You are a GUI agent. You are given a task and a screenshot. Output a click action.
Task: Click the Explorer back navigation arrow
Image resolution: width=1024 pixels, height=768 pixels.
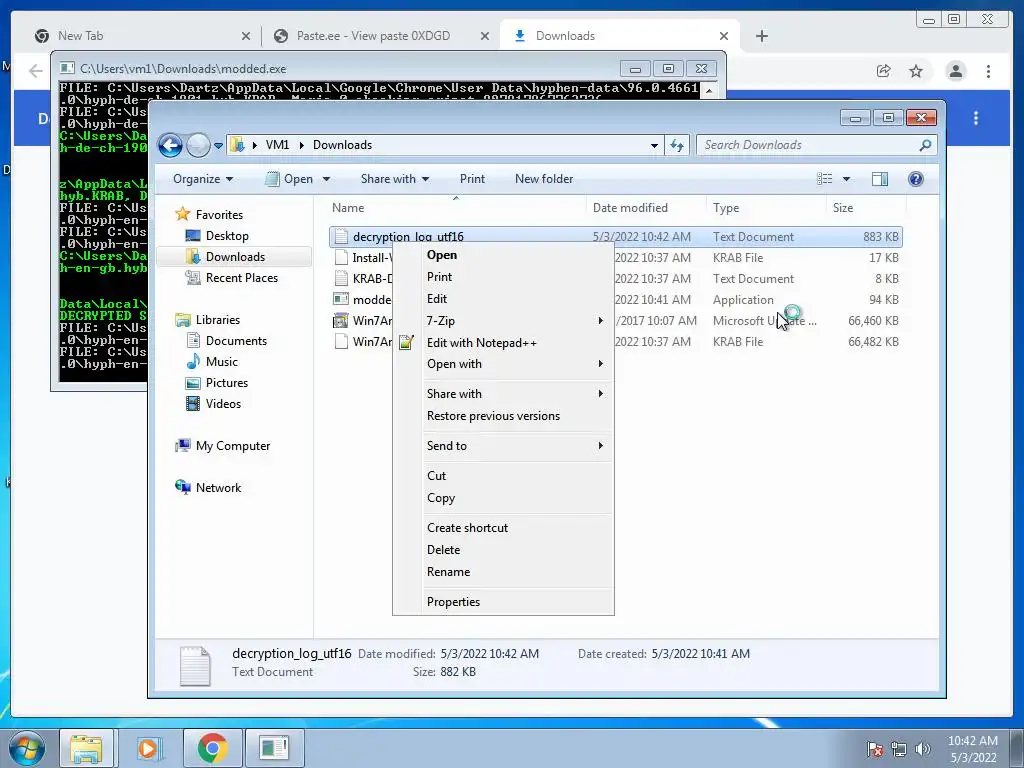coord(170,145)
